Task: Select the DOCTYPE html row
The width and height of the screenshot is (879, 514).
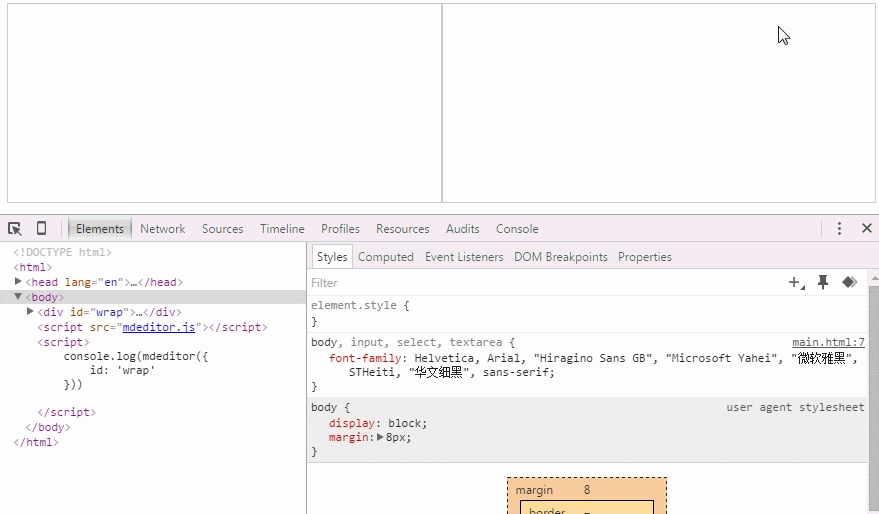Action: 62,252
